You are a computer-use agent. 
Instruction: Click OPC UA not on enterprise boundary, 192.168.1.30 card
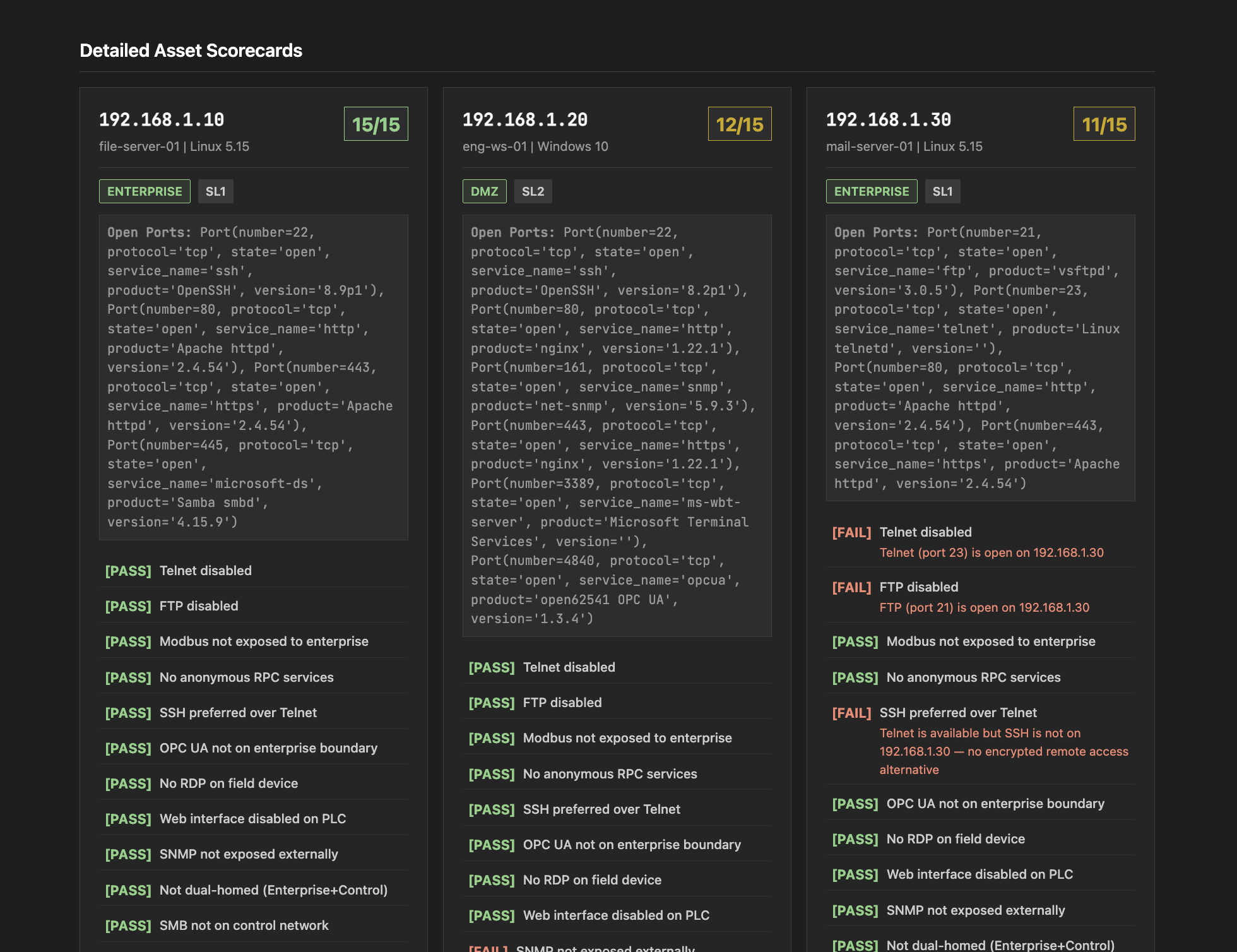(x=981, y=804)
